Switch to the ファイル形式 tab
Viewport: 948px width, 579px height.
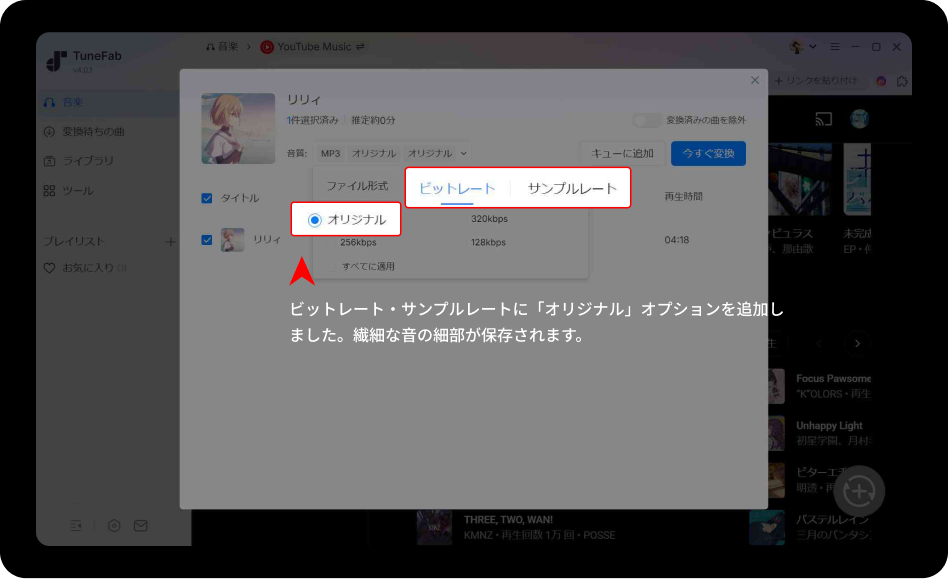[355, 187]
